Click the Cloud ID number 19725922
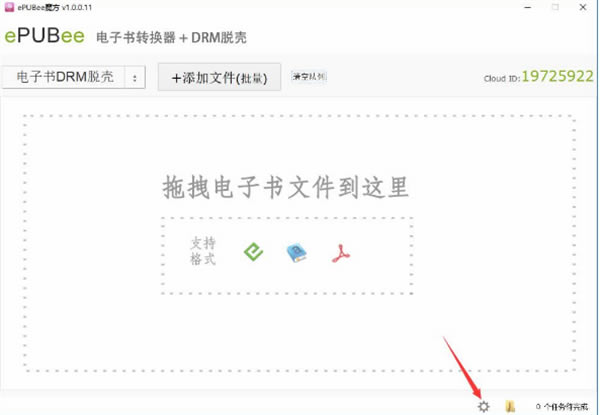This screenshot has width=600, height=415. tap(558, 76)
